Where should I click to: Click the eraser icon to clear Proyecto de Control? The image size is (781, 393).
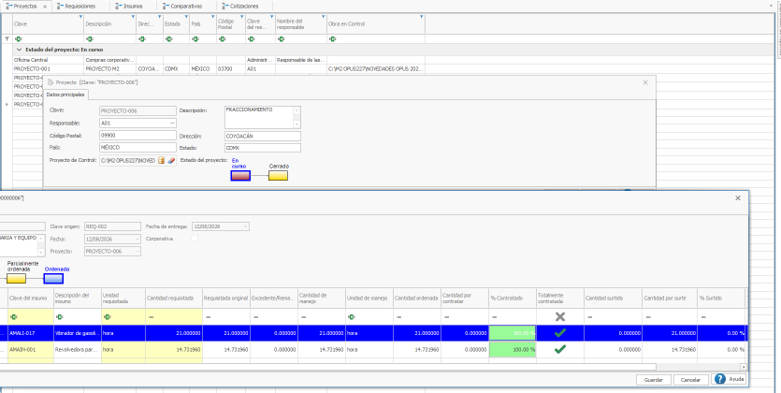(x=171, y=160)
